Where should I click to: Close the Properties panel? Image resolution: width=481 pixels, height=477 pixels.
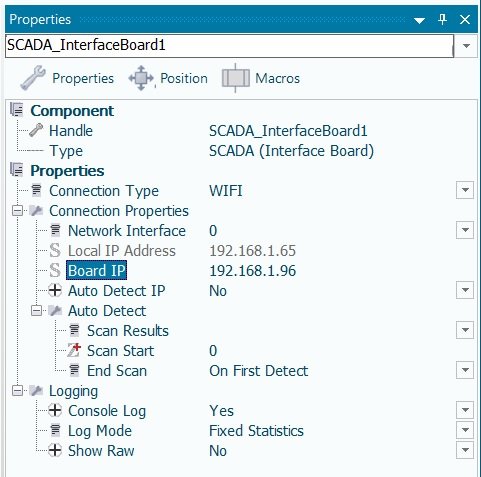coord(465,19)
